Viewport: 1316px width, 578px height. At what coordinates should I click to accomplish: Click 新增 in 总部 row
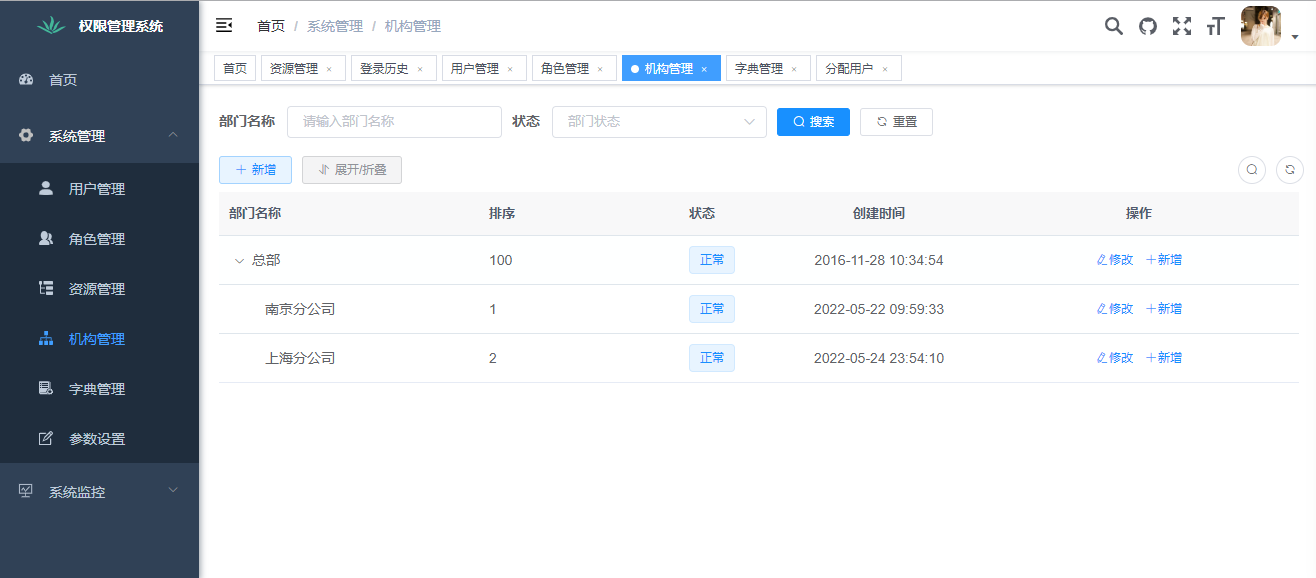1164,260
